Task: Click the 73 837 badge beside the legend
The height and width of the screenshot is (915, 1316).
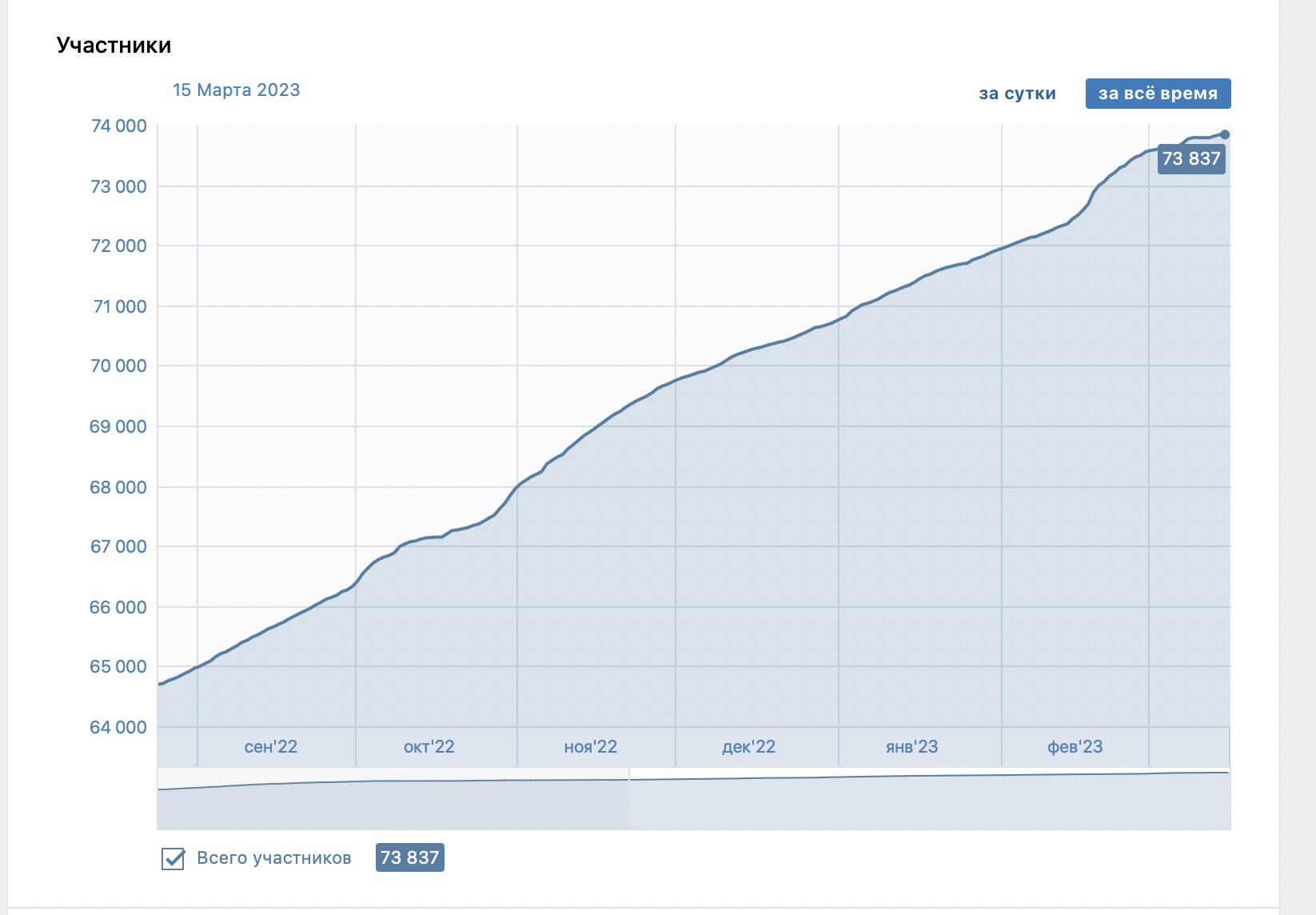Action: (x=409, y=857)
